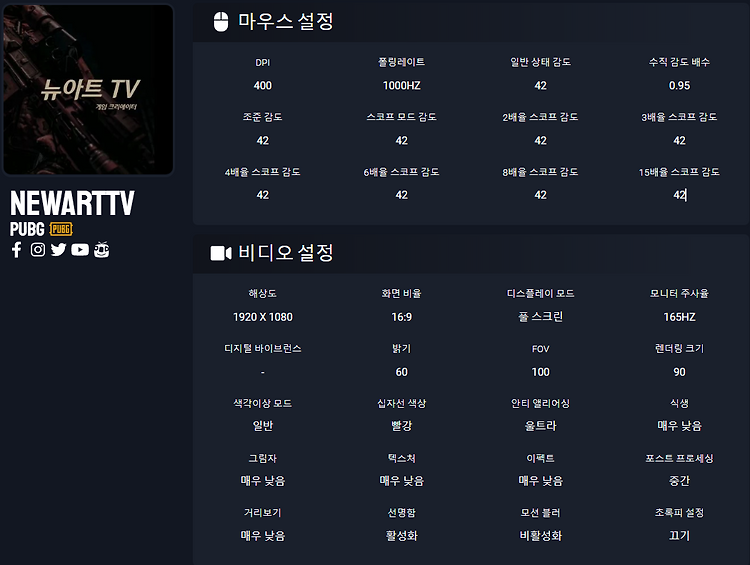Click the 15배율 스코프 감도 value field

[680, 195]
